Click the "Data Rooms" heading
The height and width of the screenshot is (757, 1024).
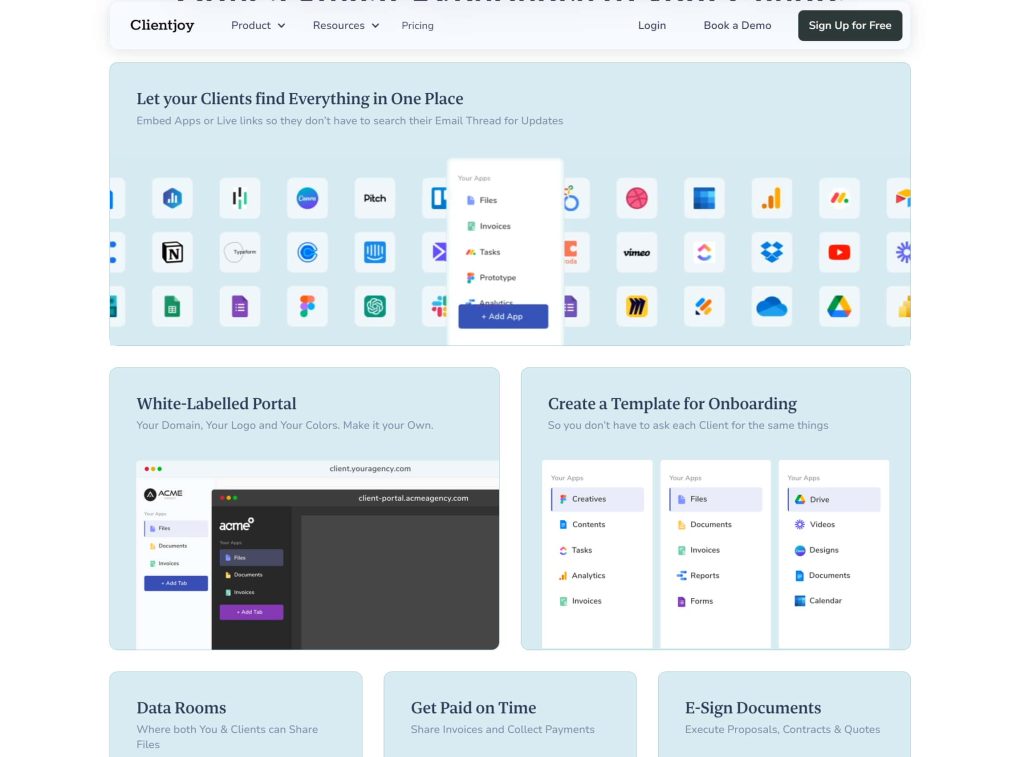[181, 708]
